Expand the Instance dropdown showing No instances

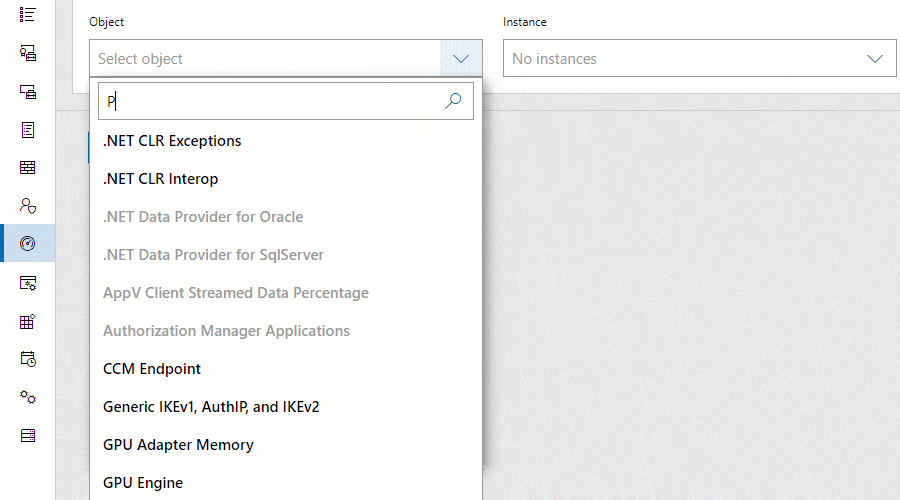pyautogui.click(x=700, y=59)
